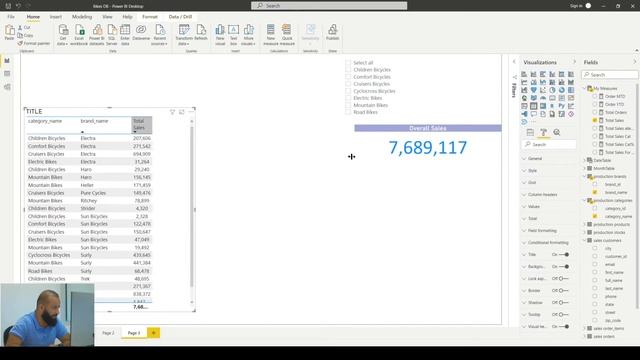The image size is (640, 360).
Task: Open the Fields well tab icon
Action: 530,132
